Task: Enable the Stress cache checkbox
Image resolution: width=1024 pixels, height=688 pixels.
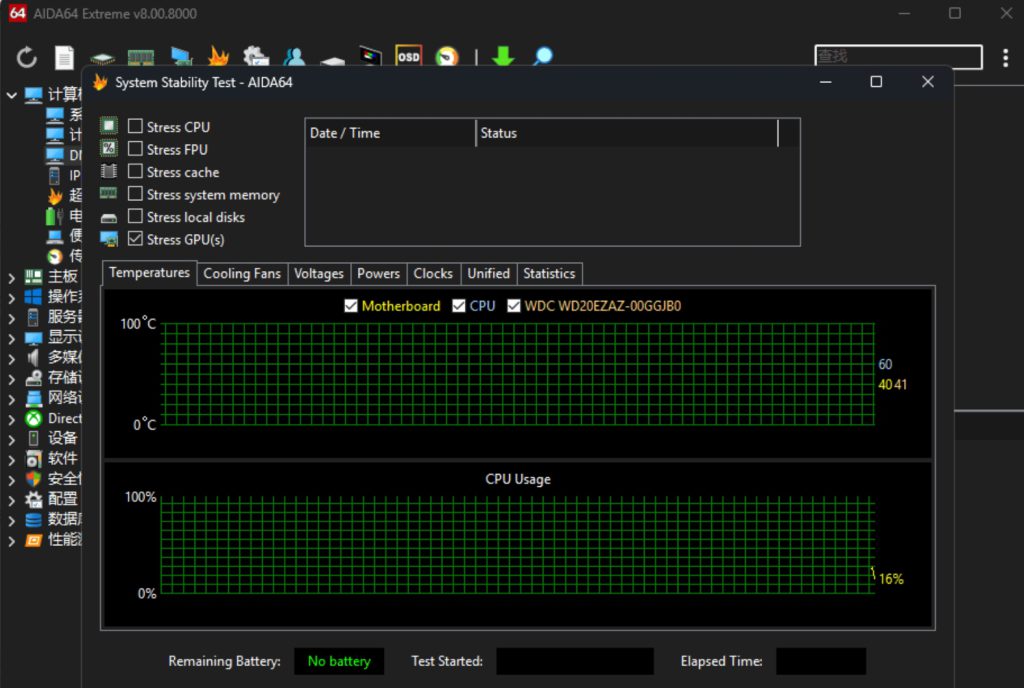Action: [x=135, y=171]
